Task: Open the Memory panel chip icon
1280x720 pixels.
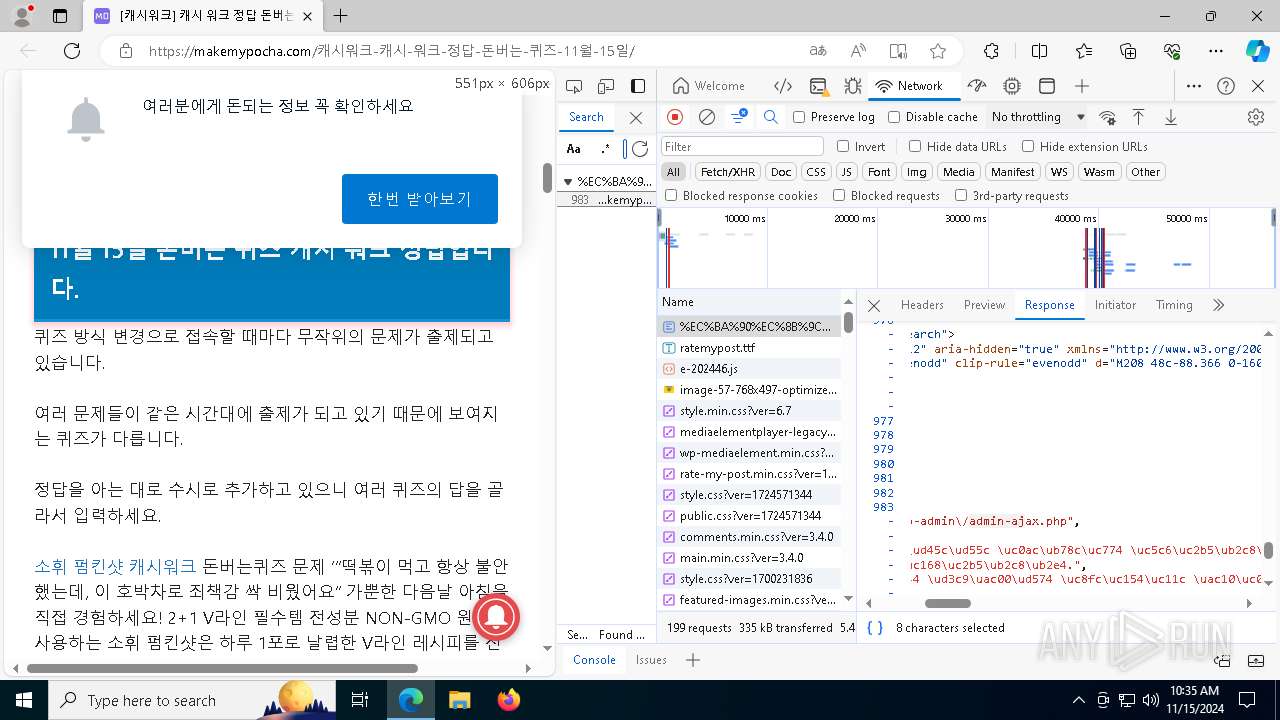Action: coord(1012,86)
